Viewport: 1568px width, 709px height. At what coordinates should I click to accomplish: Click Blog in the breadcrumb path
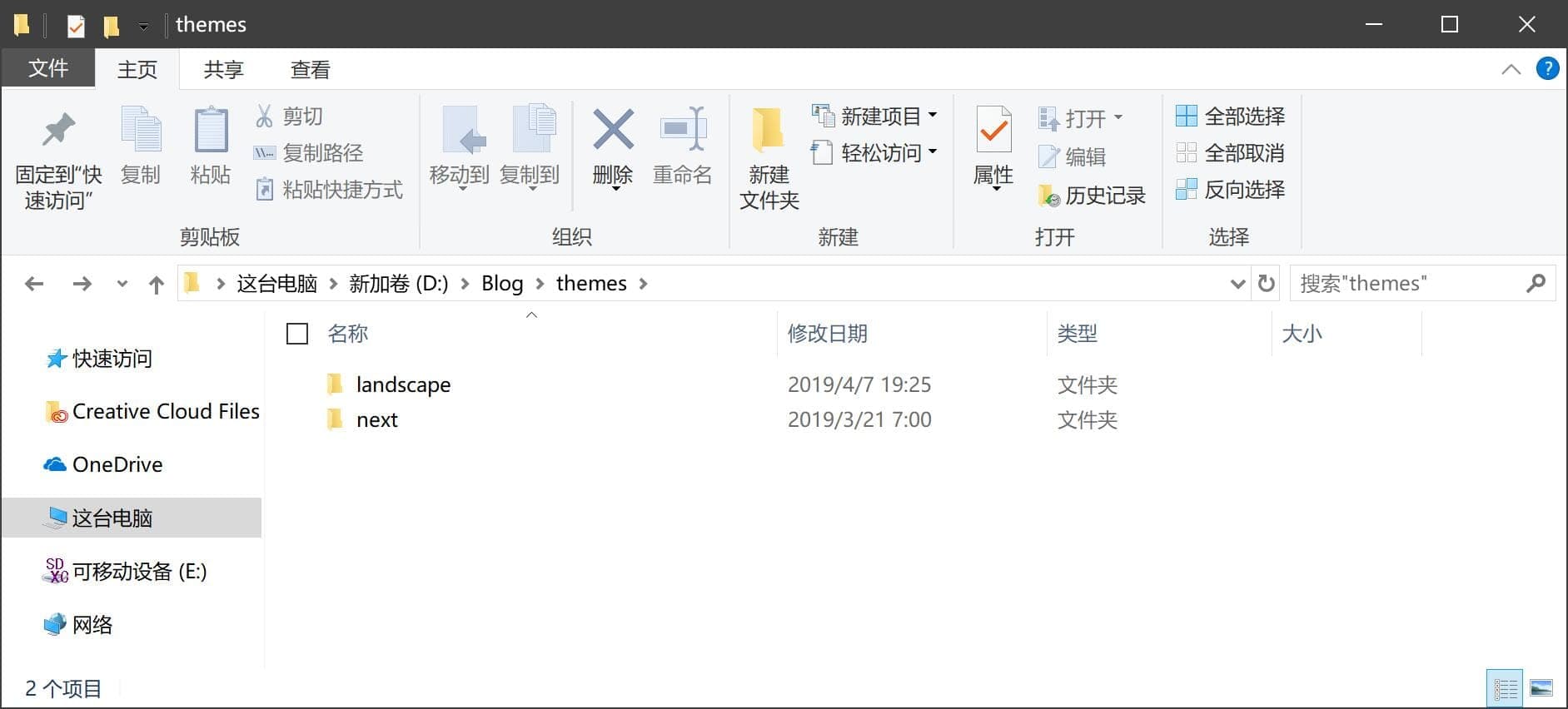click(502, 284)
